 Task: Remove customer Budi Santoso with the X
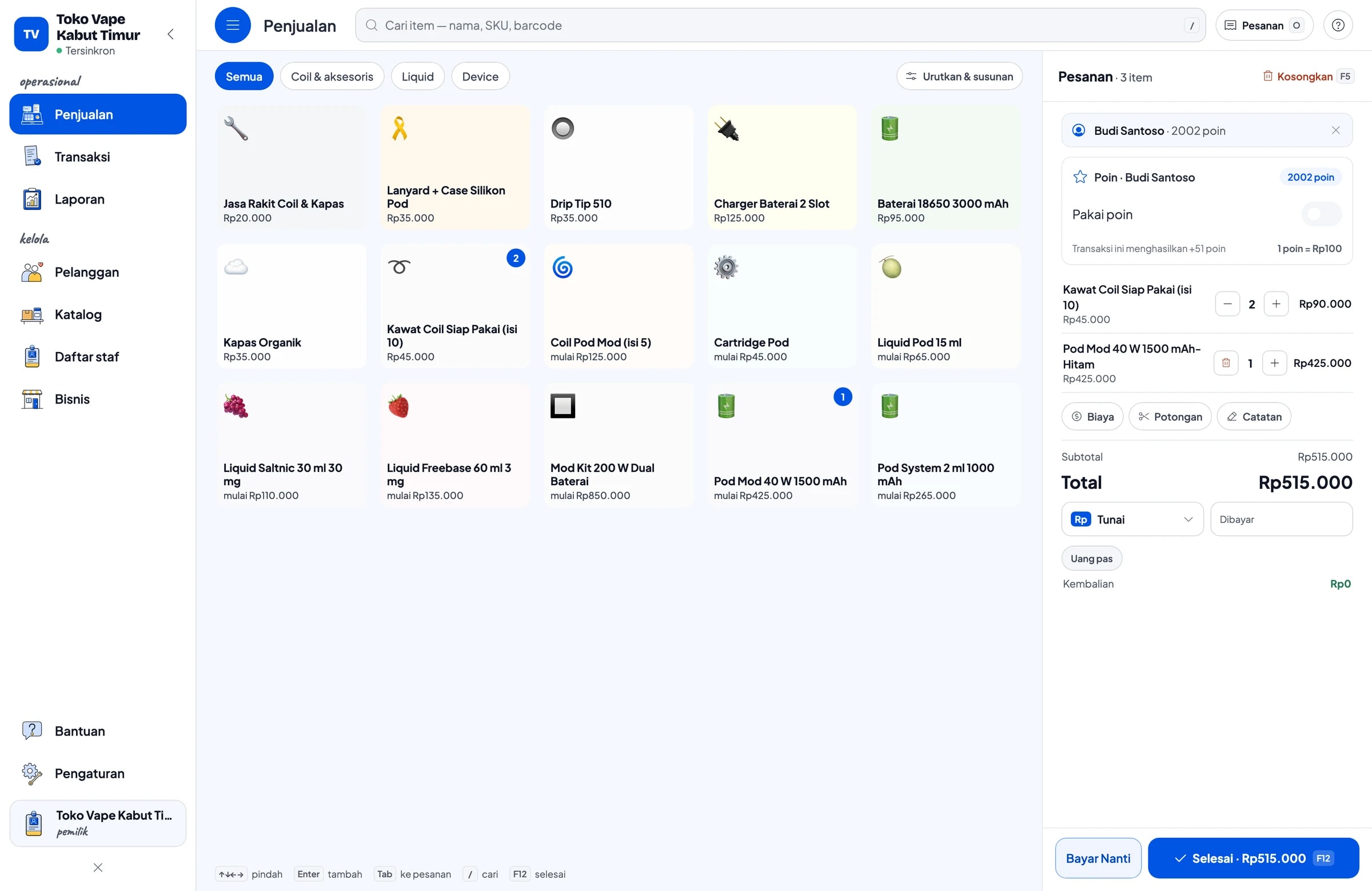(x=1335, y=130)
